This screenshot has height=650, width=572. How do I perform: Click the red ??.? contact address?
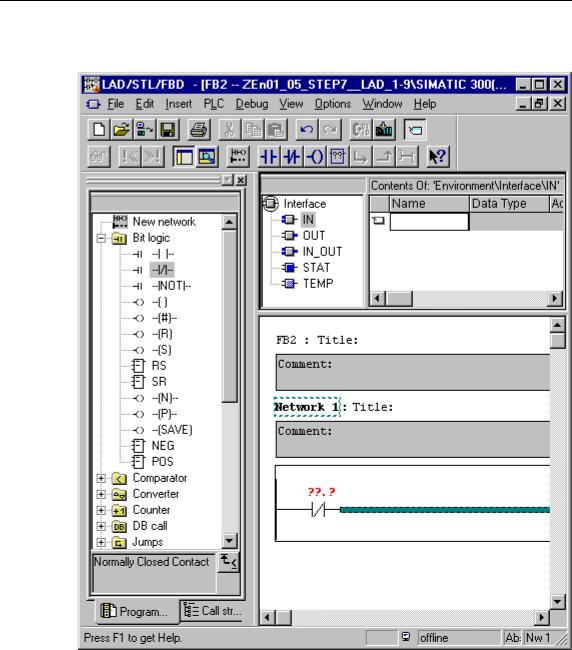[x=321, y=492]
